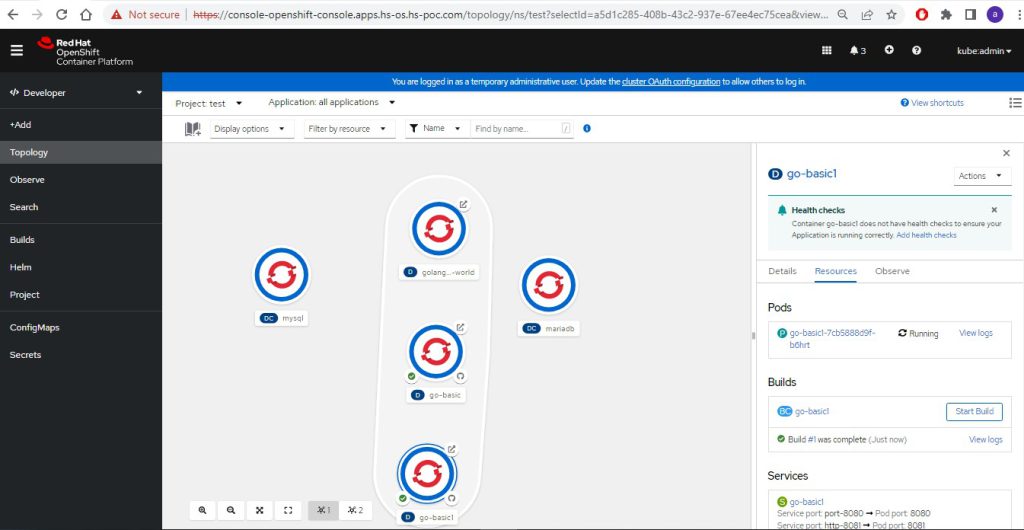
Task: Switch to Resources tab
Action: coord(835,271)
